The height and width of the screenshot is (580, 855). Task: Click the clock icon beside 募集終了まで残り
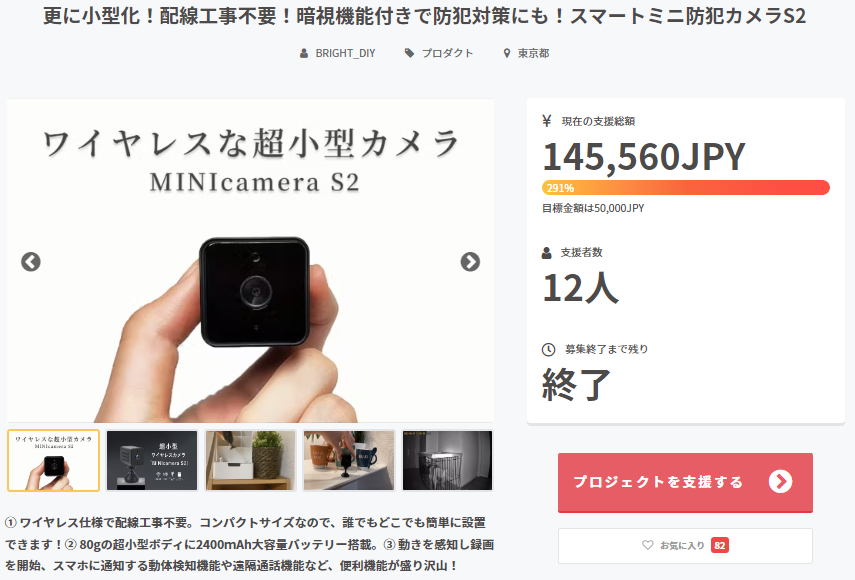pos(548,349)
